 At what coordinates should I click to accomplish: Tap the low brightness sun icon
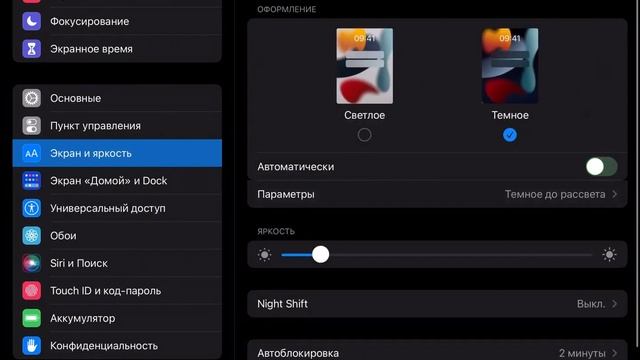coord(264,255)
